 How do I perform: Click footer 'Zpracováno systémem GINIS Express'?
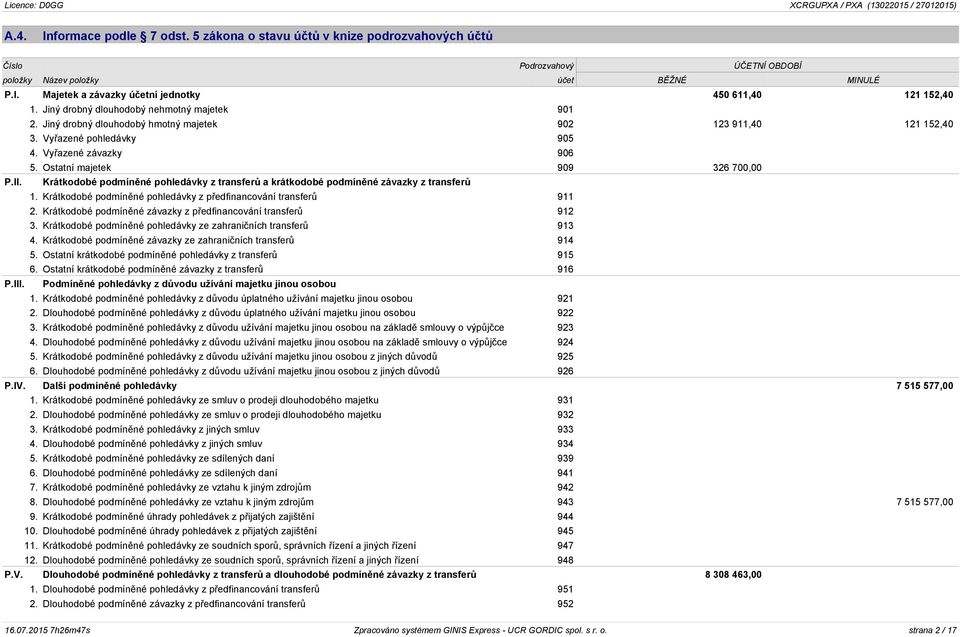(427, 630)
